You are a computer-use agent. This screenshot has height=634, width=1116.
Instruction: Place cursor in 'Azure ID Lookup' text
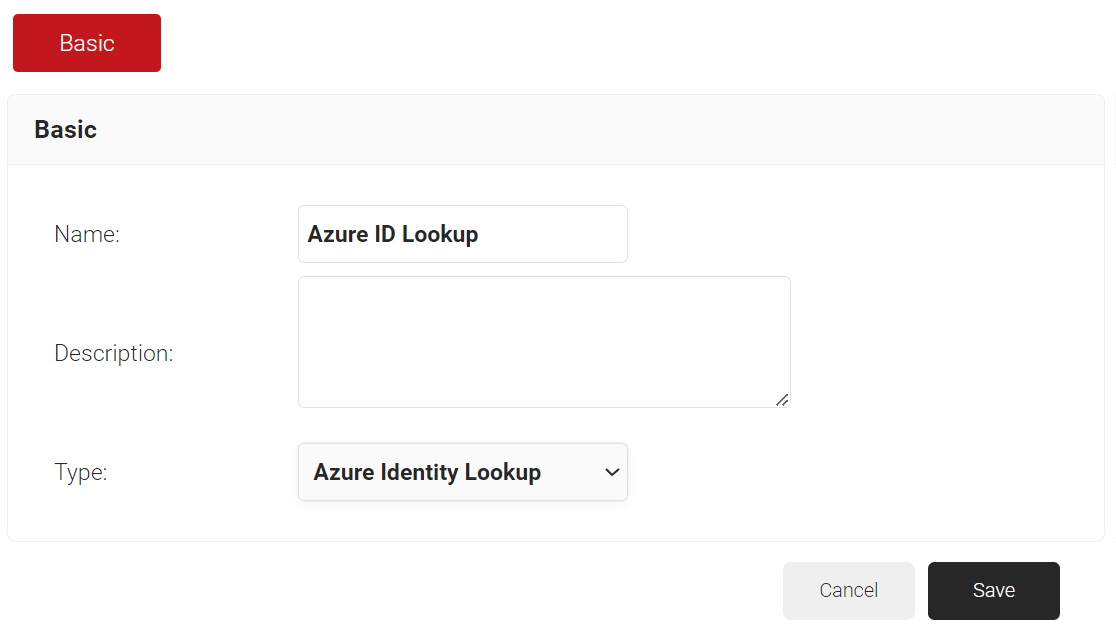[393, 234]
